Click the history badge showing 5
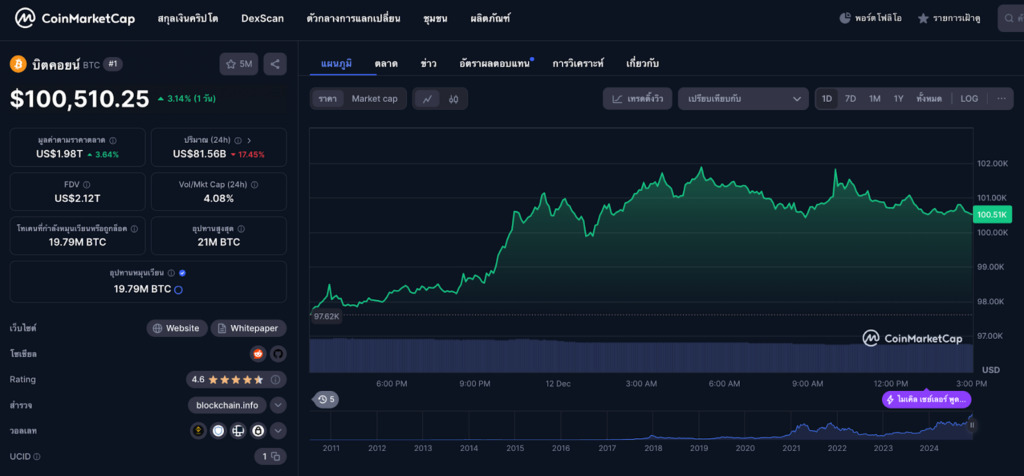Image resolution: width=1024 pixels, height=476 pixels. 326,400
